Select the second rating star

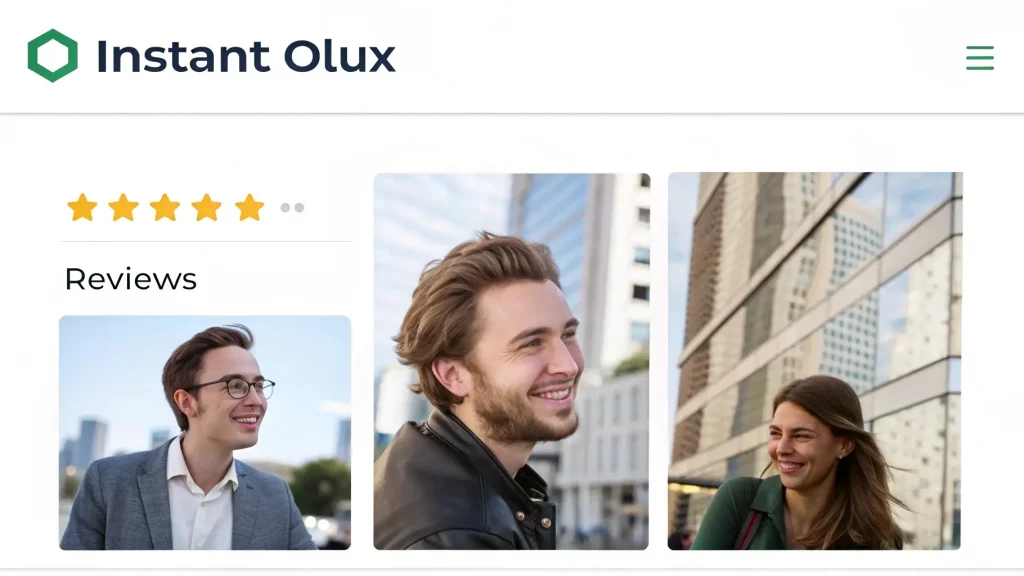point(123,208)
